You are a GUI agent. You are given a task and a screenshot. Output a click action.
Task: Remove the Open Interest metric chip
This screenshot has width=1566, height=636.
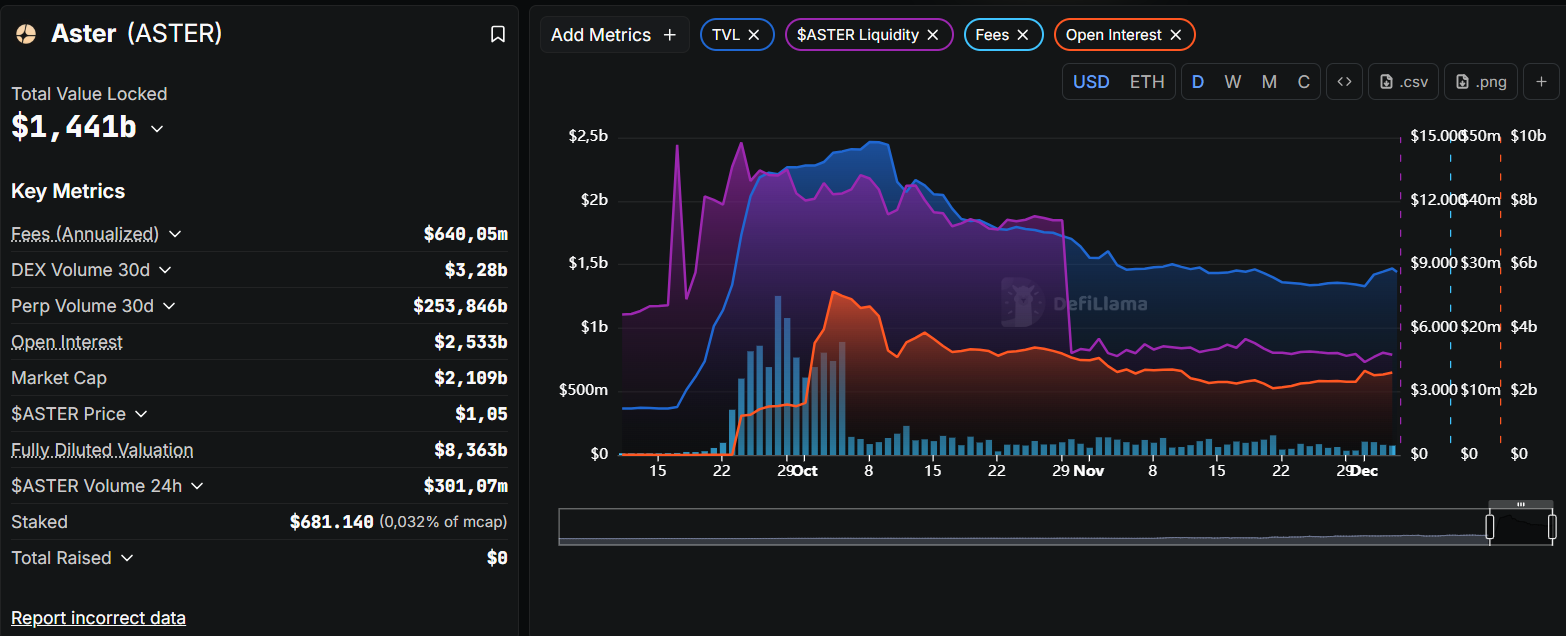[1176, 35]
